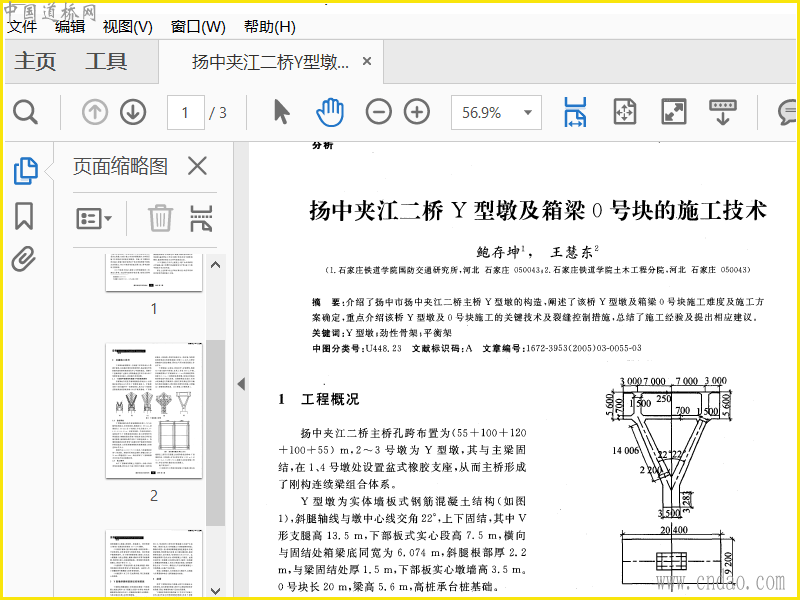
Task: Click the authors line 鲍存坤, 王慧东
Action: (537, 252)
